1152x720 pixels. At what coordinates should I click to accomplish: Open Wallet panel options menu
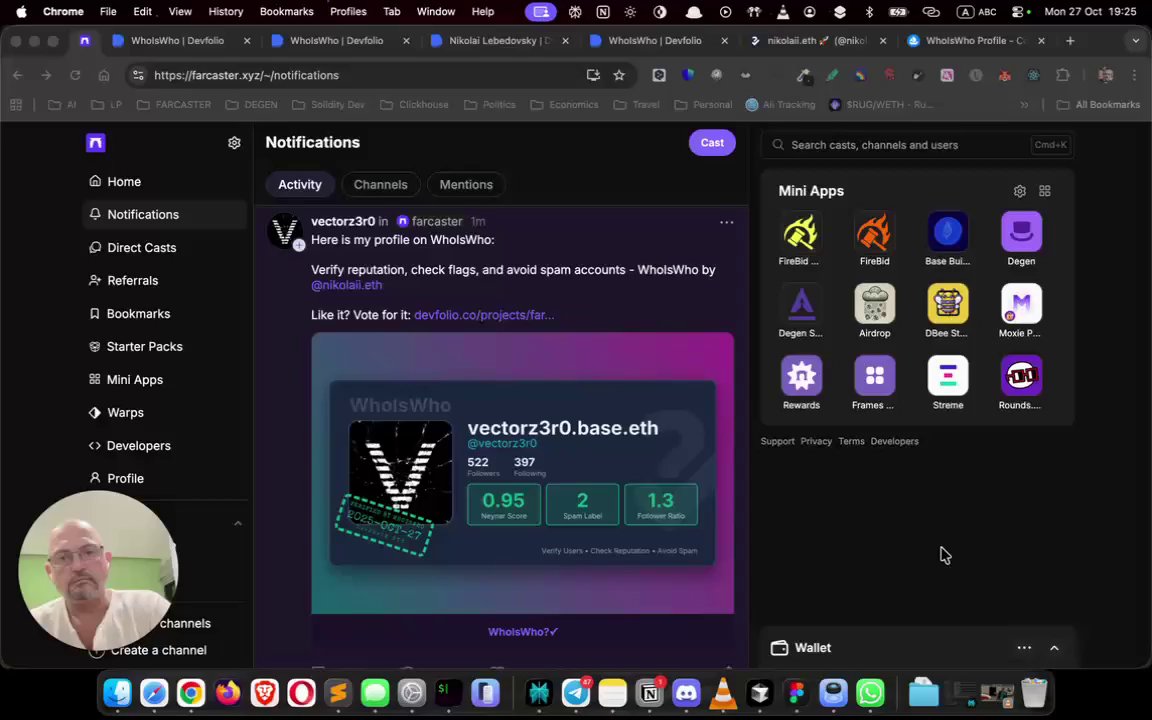click(x=1024, y=648)
